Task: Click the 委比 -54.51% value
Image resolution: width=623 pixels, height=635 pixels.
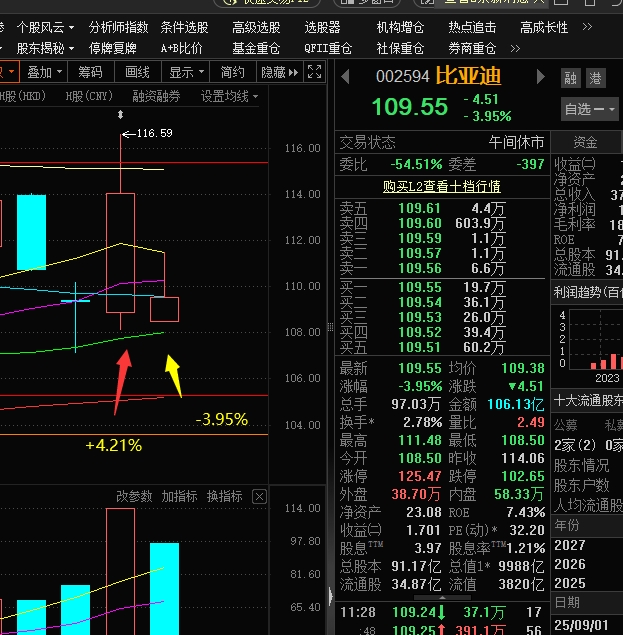Action: [416, 164]
